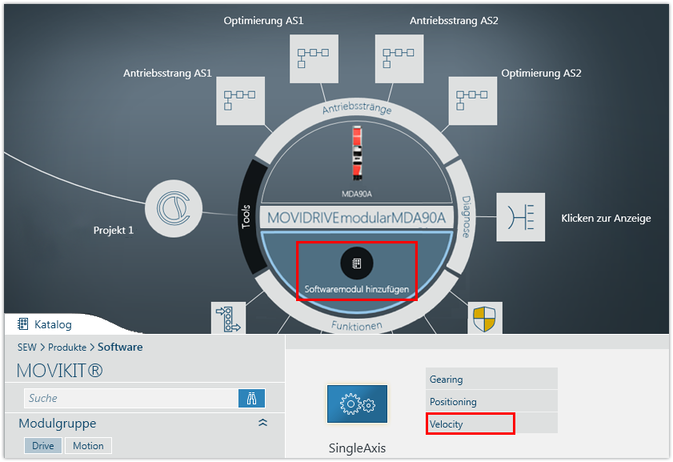Open the function icon with the arrow
The width and height of the screenshot is (673, 462).
point(228,320)
